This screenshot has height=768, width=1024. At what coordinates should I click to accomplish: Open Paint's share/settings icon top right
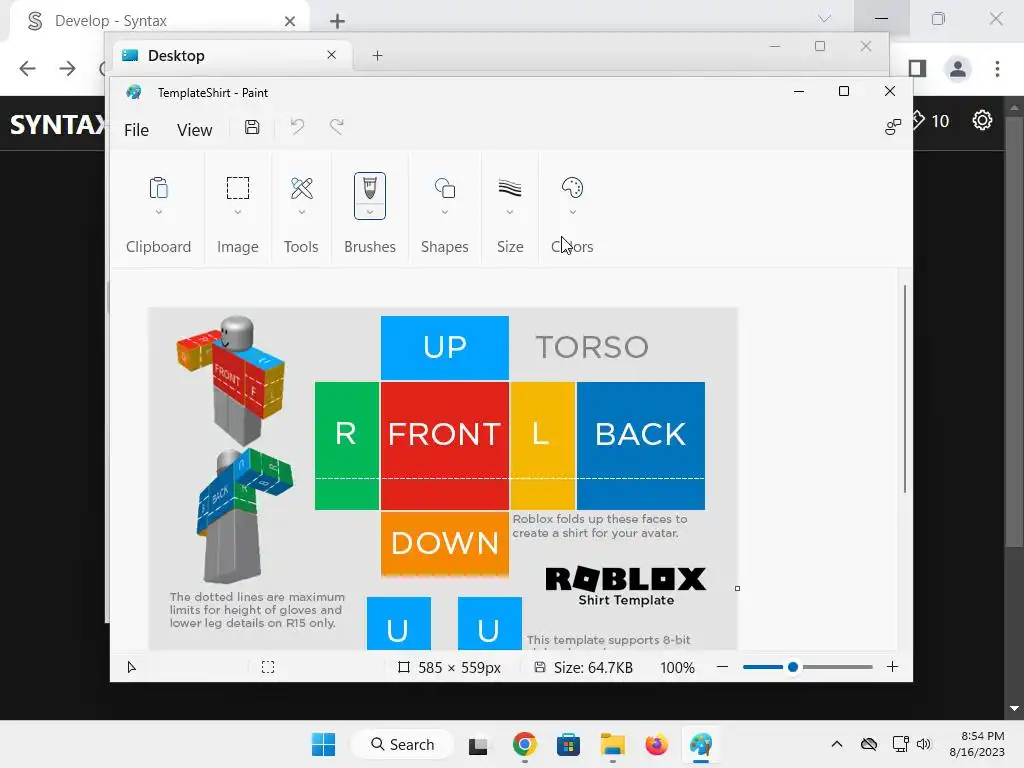coord(893,127)
